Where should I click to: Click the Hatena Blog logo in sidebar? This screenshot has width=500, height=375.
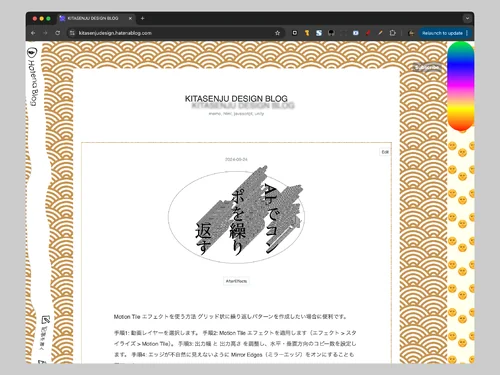[x=33, y=77]
